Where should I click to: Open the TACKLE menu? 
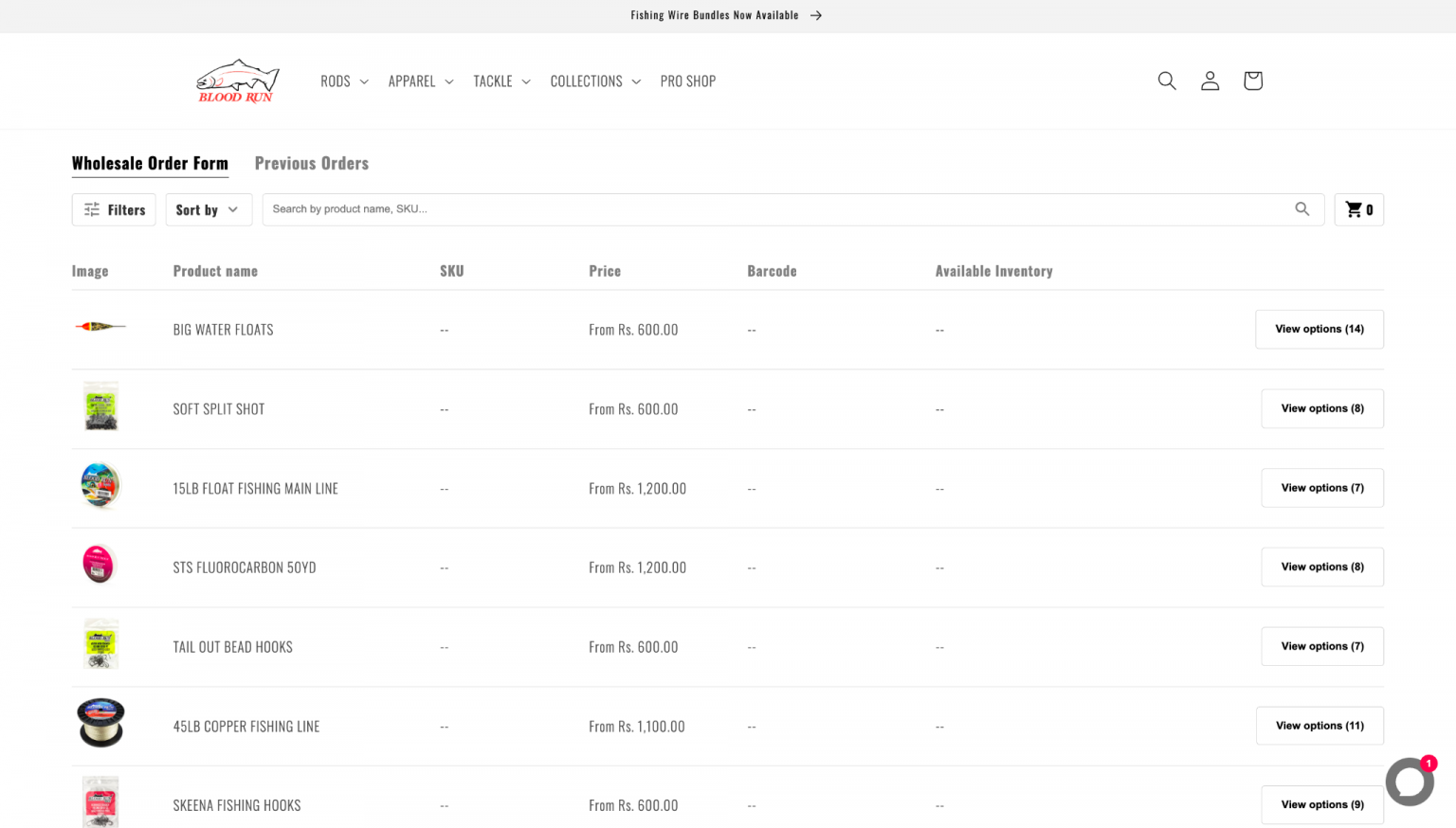500,81
